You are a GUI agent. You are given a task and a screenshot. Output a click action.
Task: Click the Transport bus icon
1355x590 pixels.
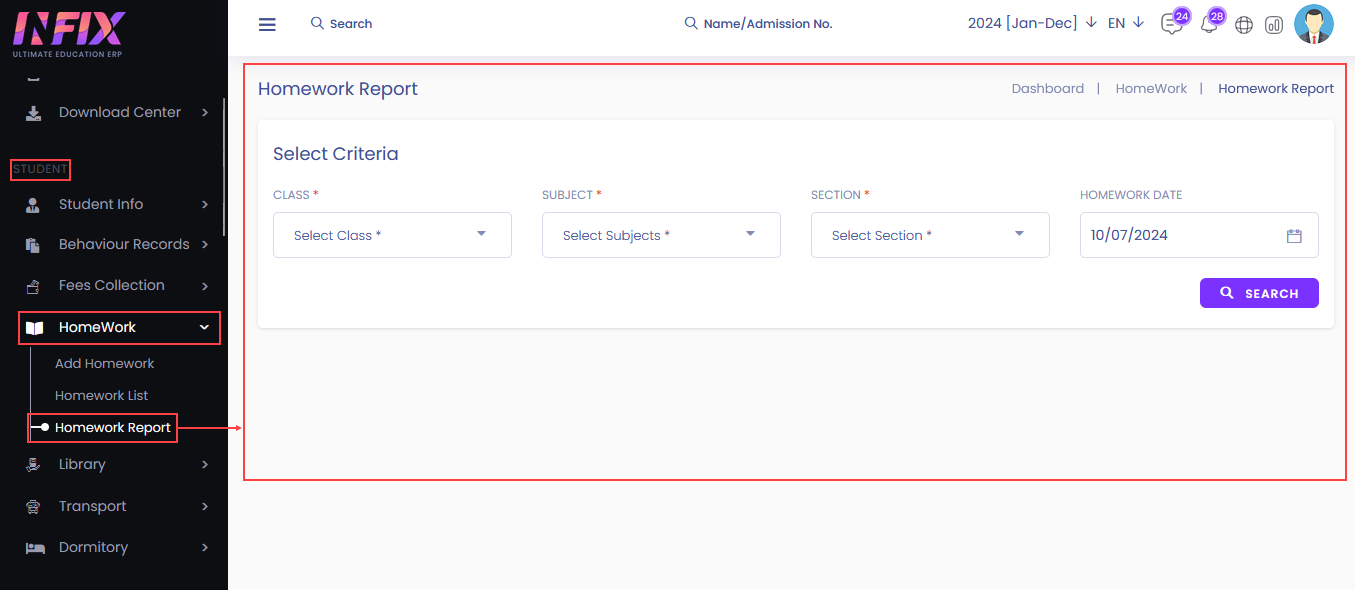coord(34,507)
